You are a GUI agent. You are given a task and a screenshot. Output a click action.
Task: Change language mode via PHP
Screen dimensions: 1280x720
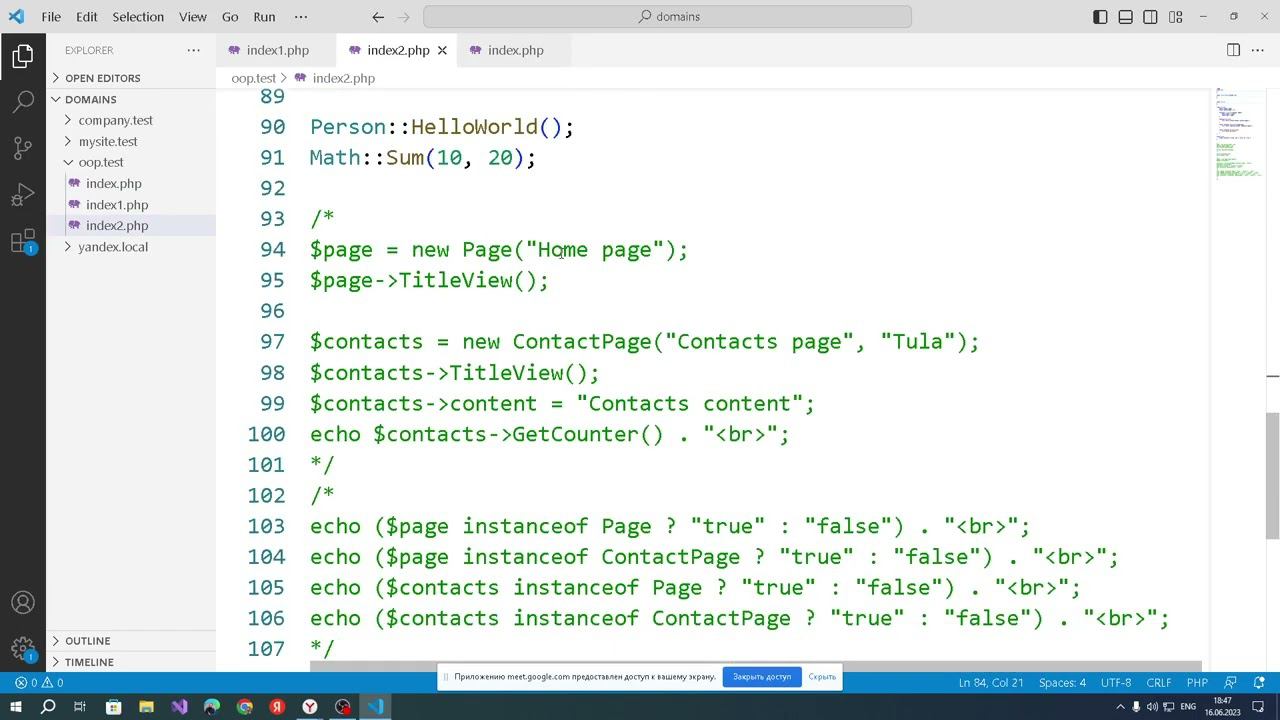[x=1197, y=683]
